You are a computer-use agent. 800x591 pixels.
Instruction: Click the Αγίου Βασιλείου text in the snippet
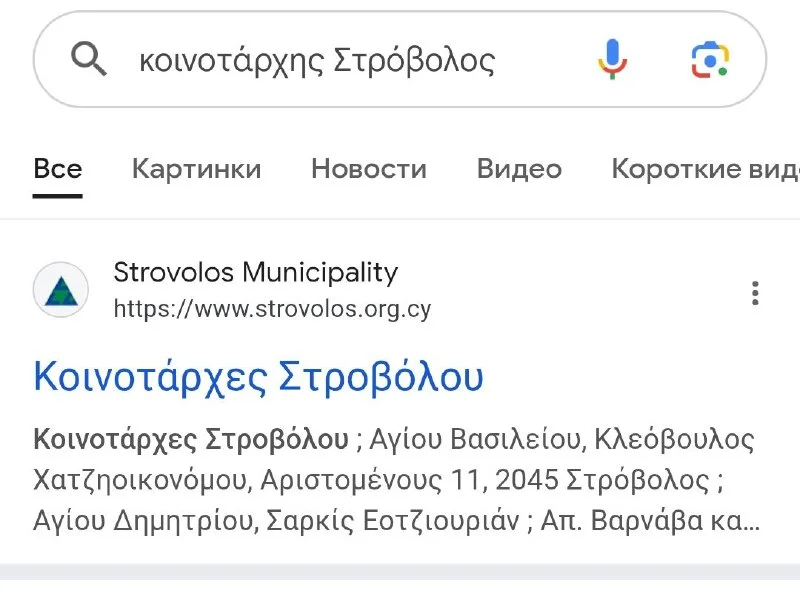point(474,439)
